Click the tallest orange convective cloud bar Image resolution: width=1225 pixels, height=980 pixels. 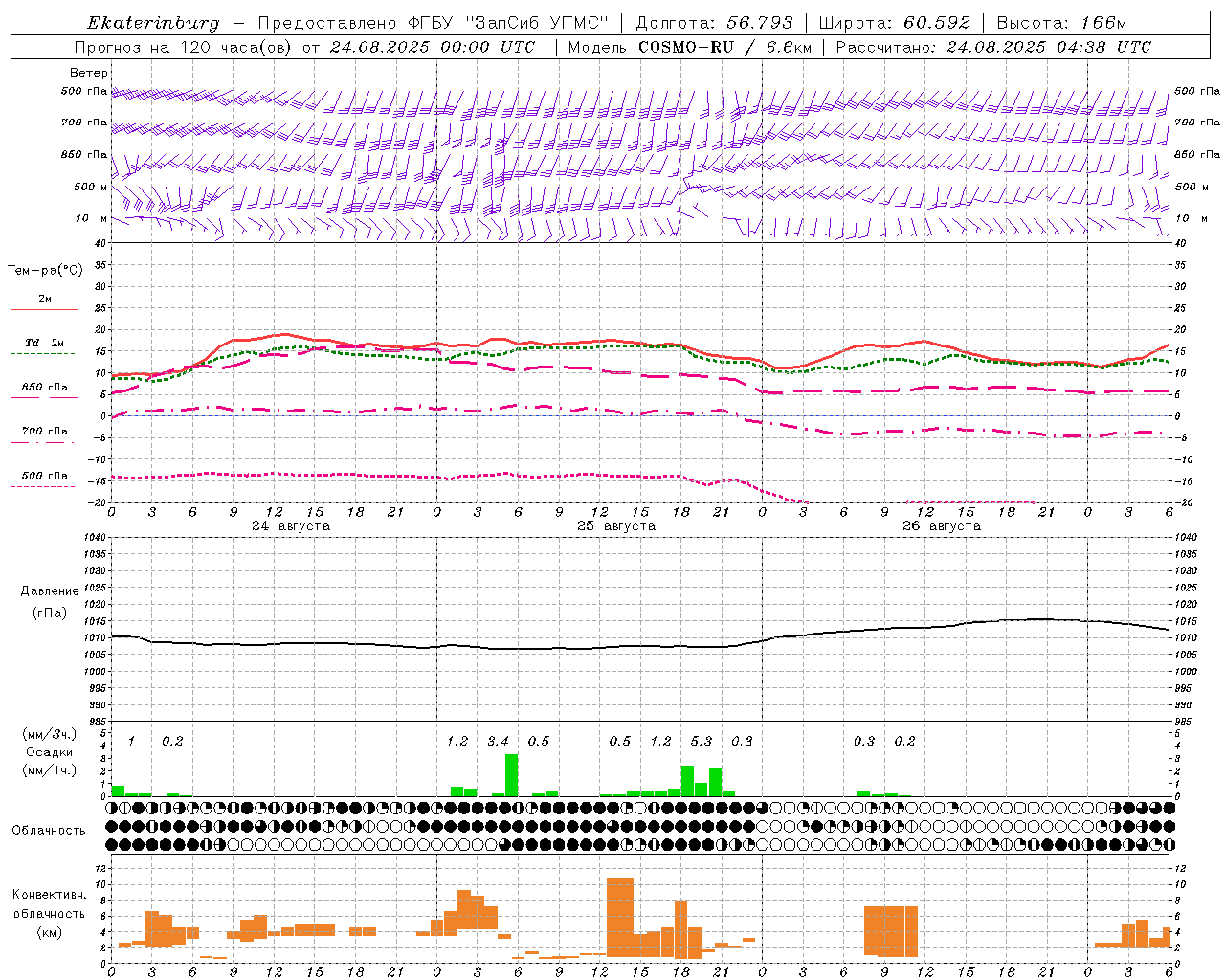[620, 917]
